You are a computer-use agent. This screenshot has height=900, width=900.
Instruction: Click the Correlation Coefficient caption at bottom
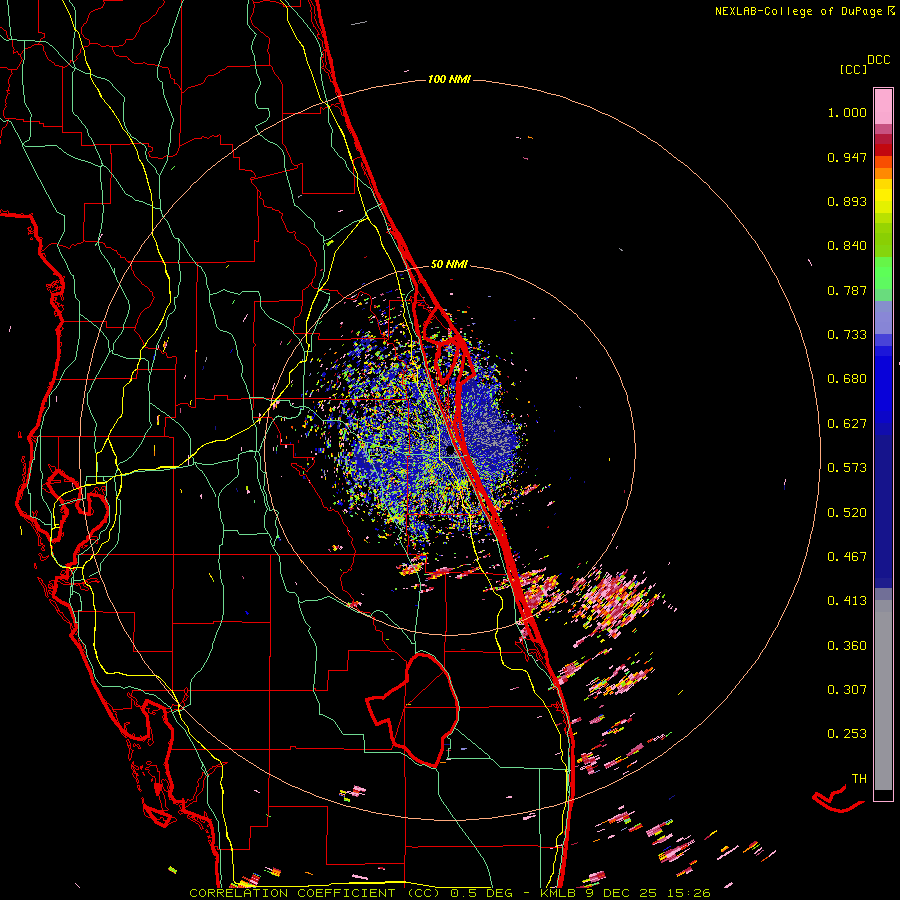click(x=449, y=893)
